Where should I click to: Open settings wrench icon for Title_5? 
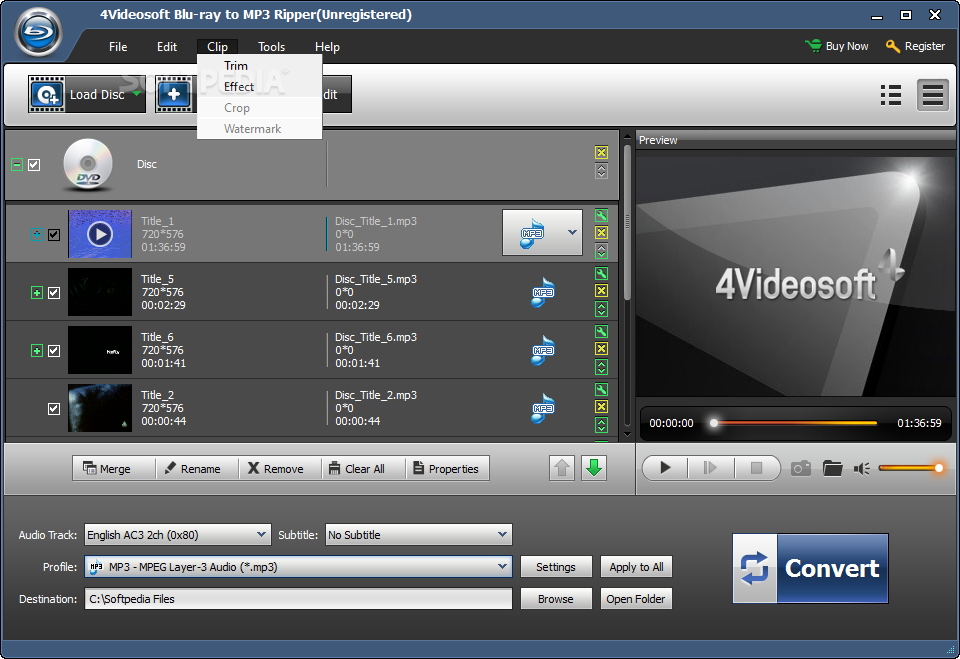pyautogui.click(x=601, y=273)
